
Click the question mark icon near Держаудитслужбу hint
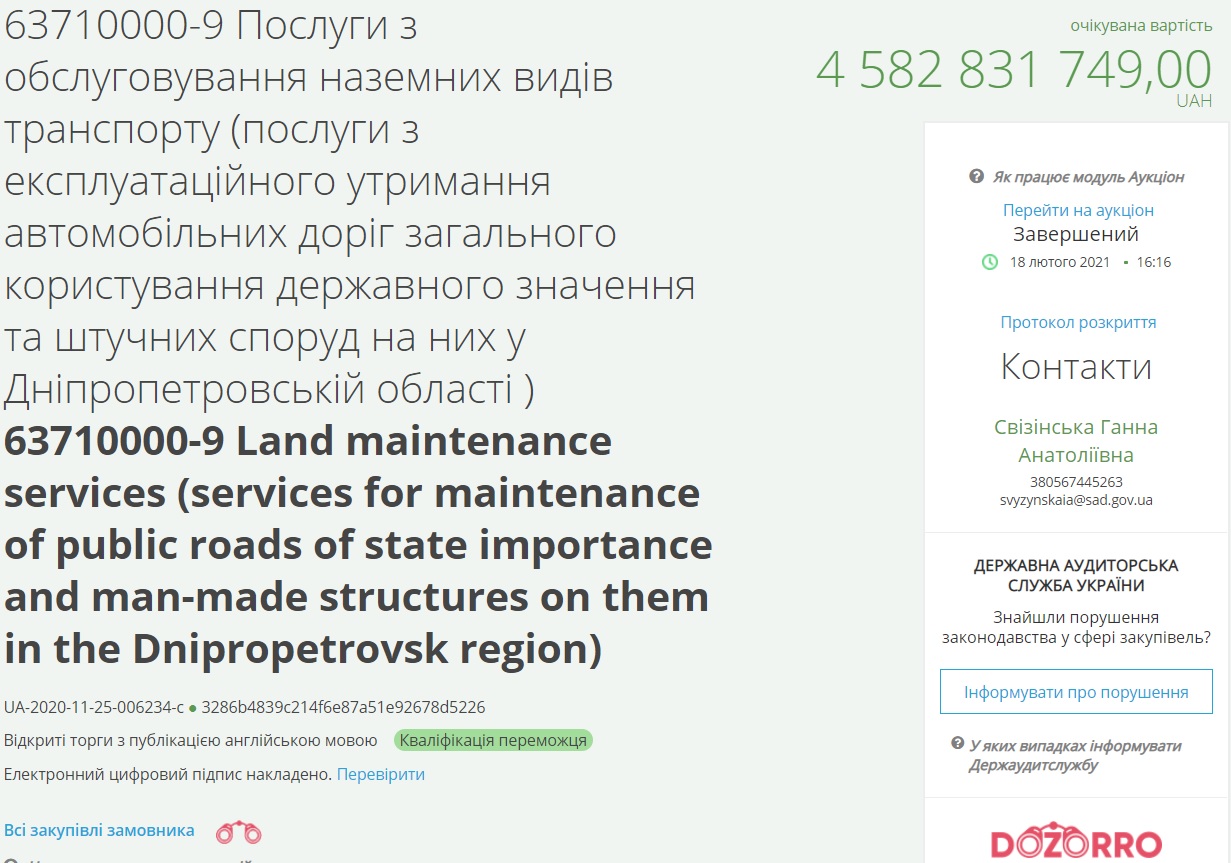957,746
